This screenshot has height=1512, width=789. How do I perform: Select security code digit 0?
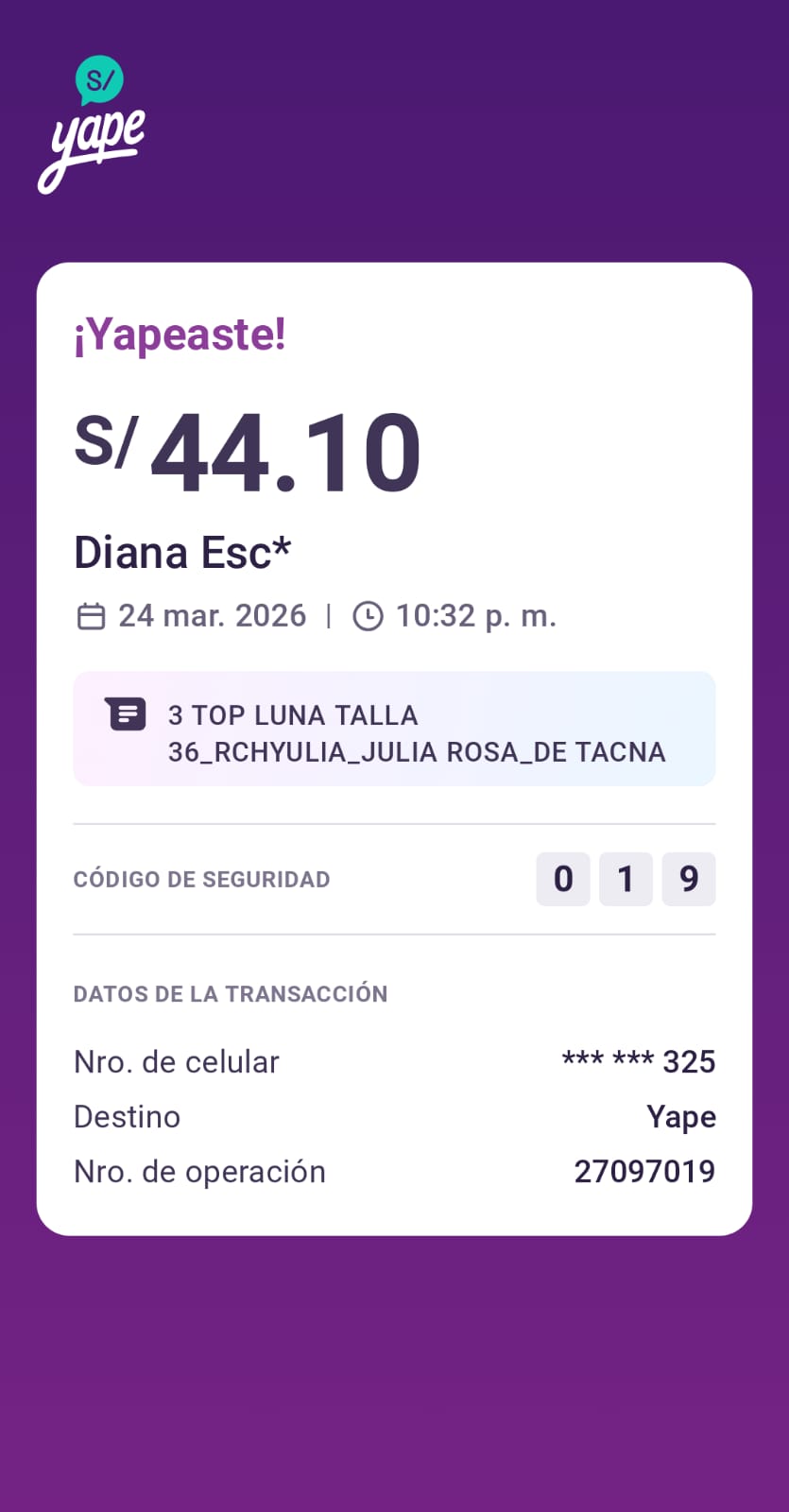[563, 879]
